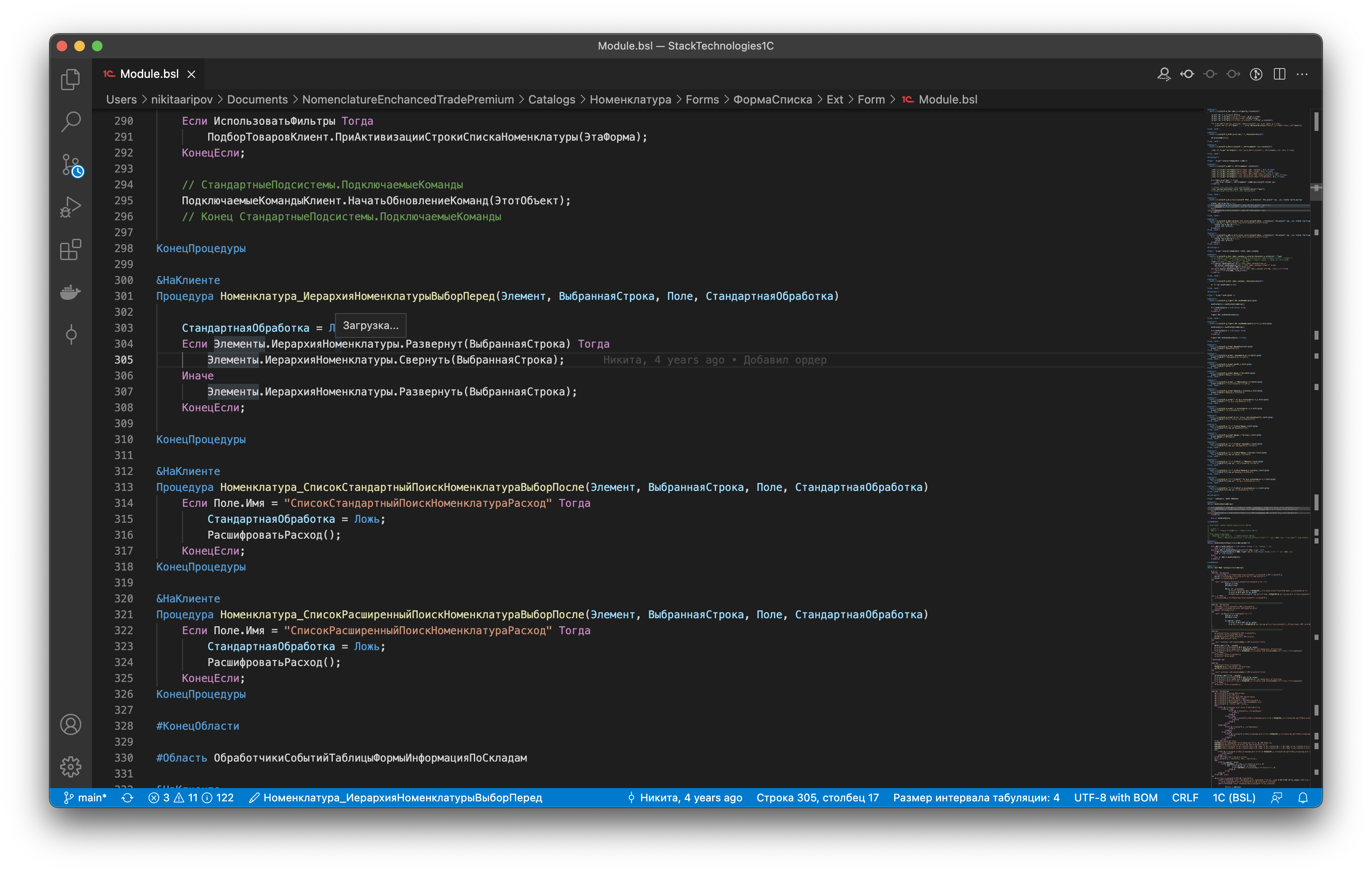Open the Docker view icon
Image resolution: width=1372 pixels, height=873 pixels.
click(71, 292)
